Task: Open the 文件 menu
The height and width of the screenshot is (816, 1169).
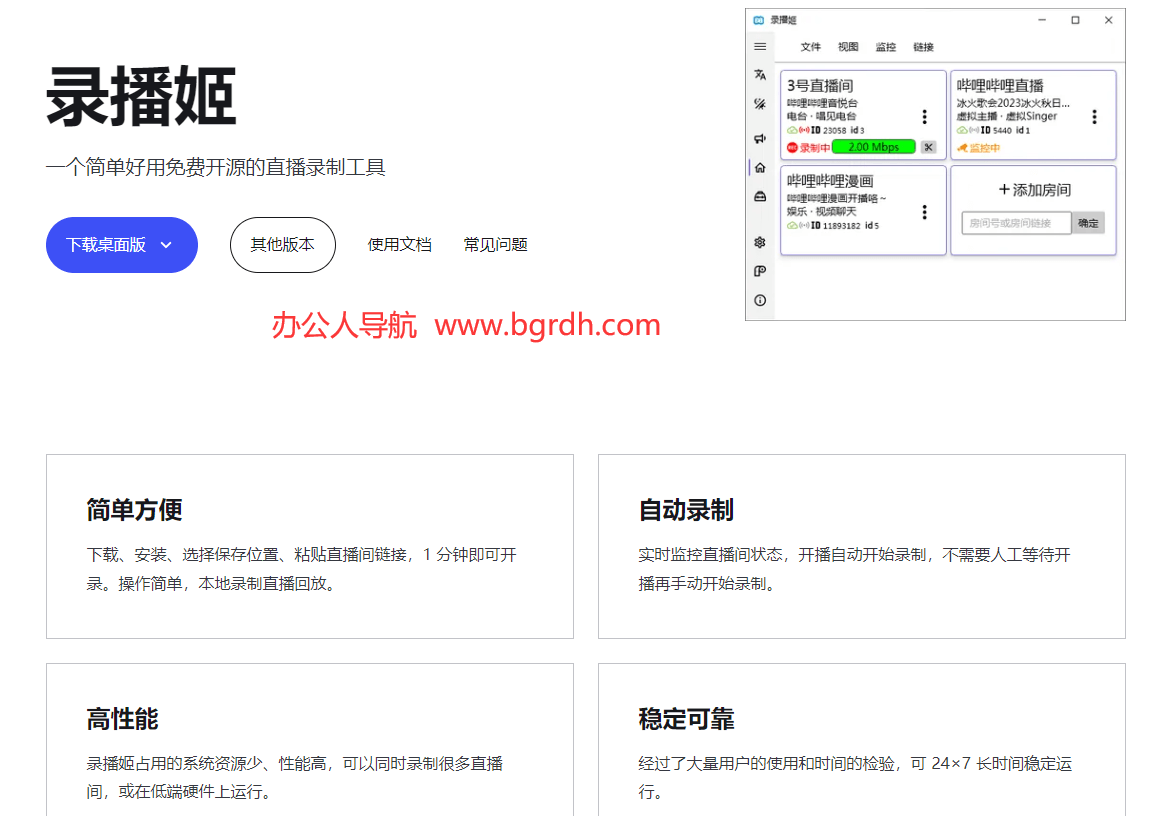Action: click(811, 47)
